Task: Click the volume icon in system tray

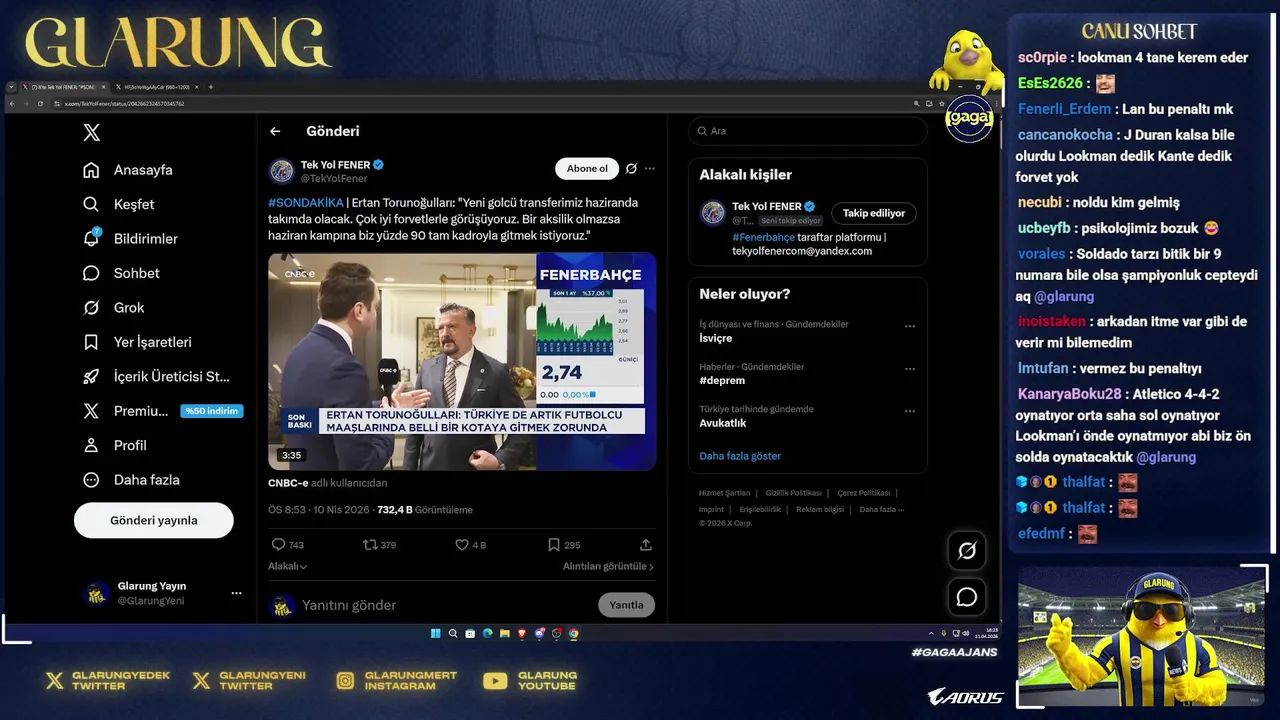Action: click(966, 633)
